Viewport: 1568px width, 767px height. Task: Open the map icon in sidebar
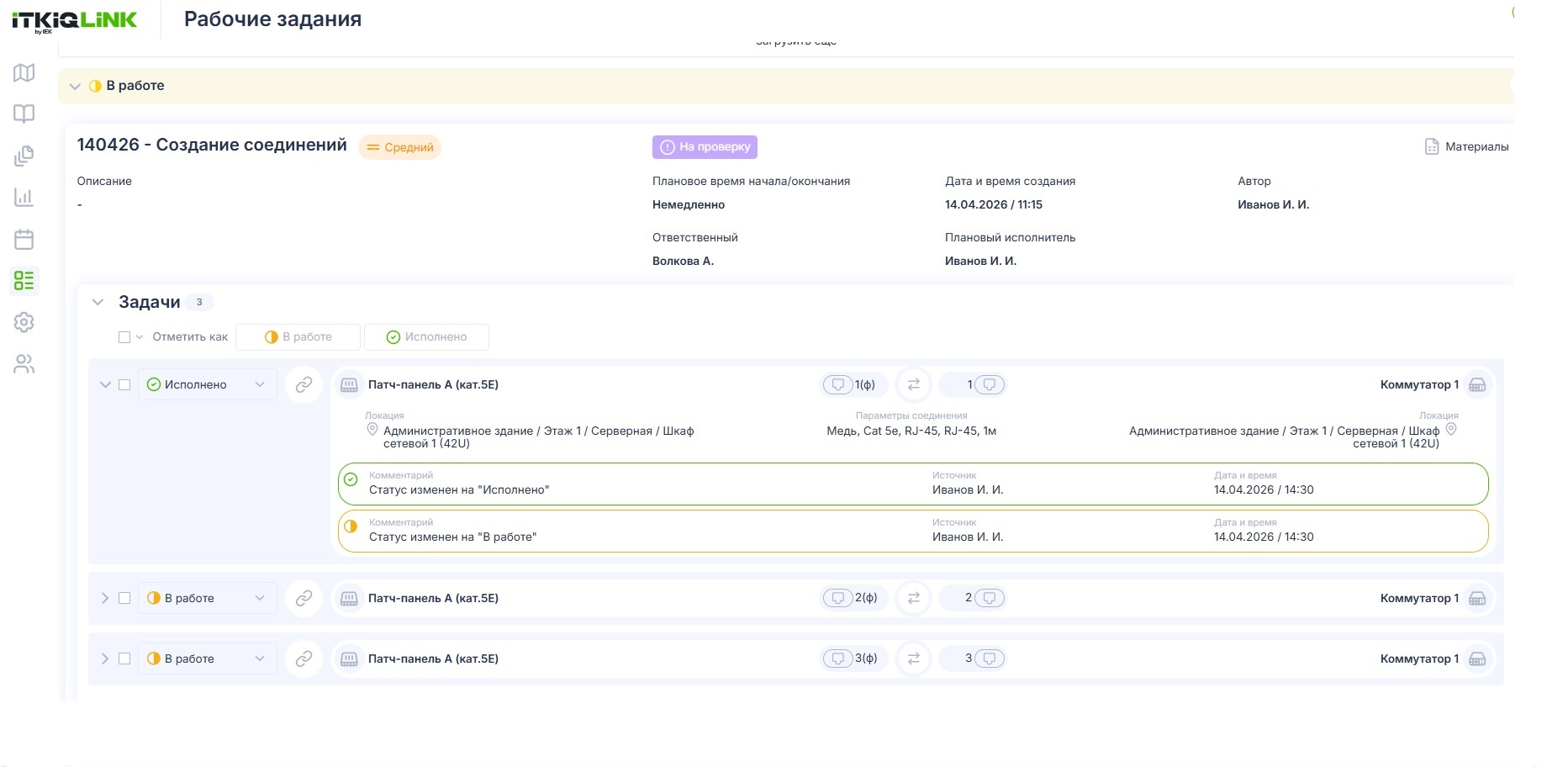pos(24,73)
